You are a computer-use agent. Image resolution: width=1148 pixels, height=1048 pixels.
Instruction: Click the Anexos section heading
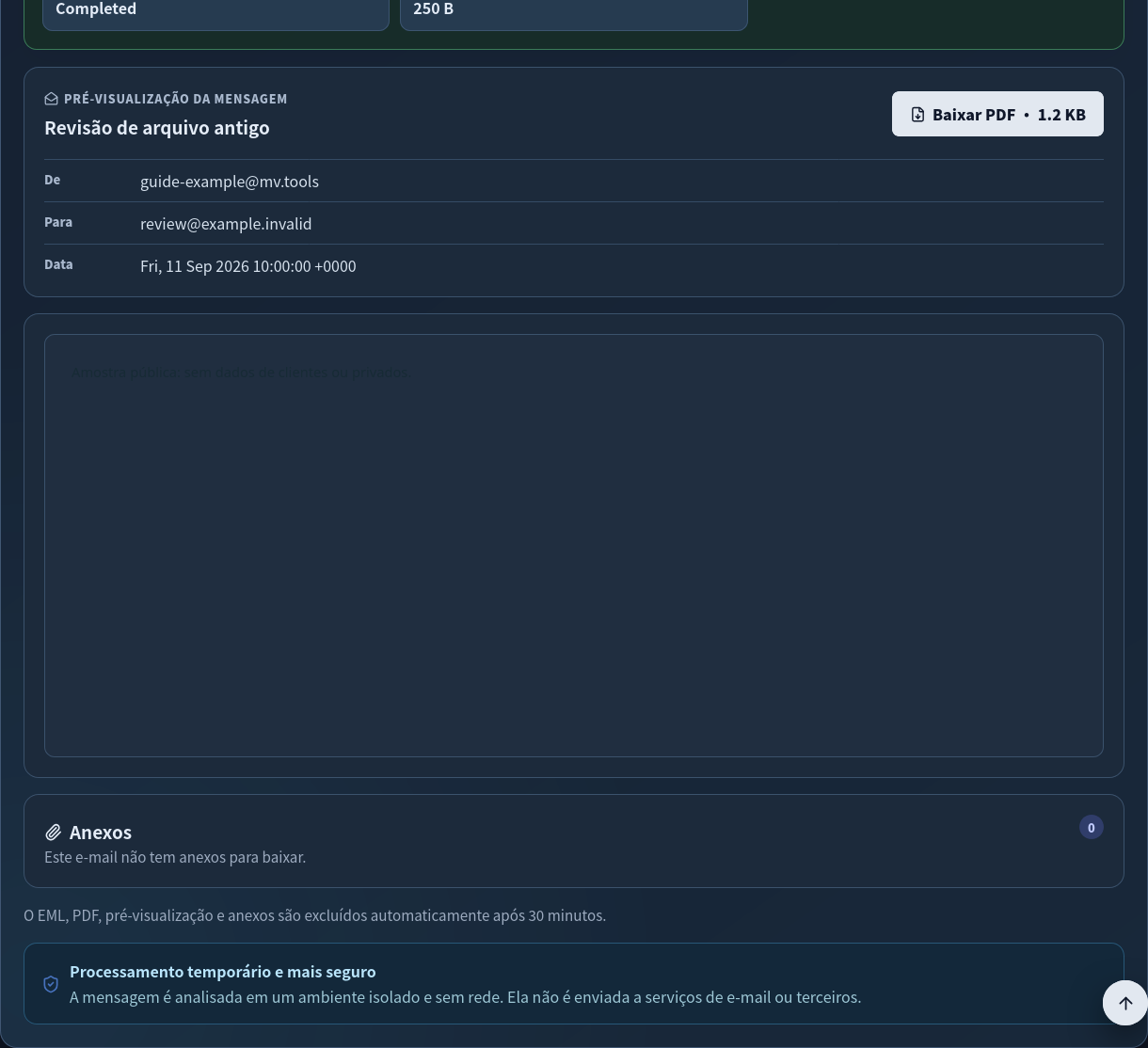point(100,832)
